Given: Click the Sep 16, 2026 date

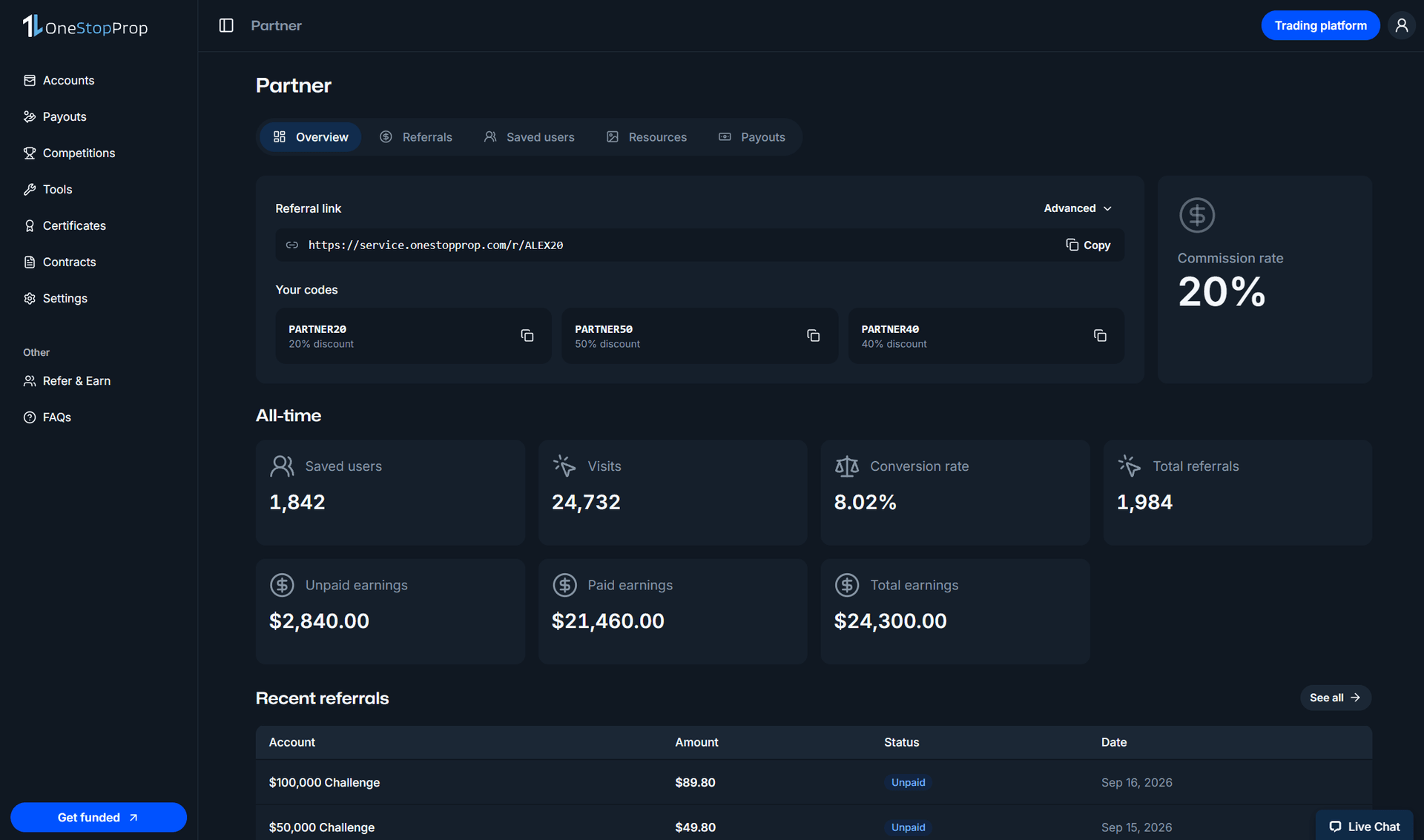Looking at the screenshot, I should coord(1136,782).
